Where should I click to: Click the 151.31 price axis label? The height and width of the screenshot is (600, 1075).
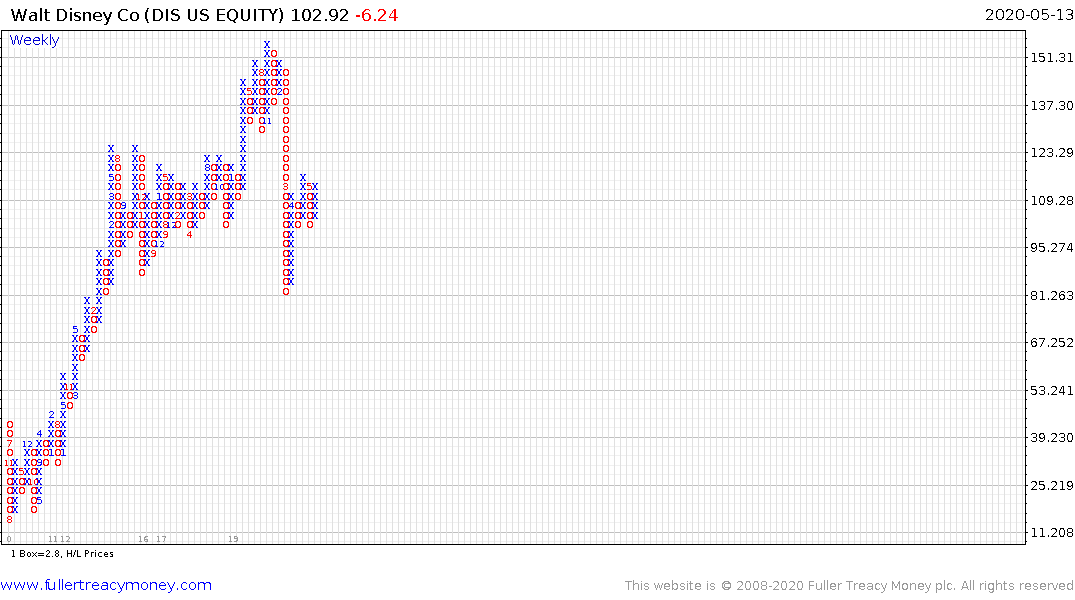pyautogui.click(x=1052, y=58)
